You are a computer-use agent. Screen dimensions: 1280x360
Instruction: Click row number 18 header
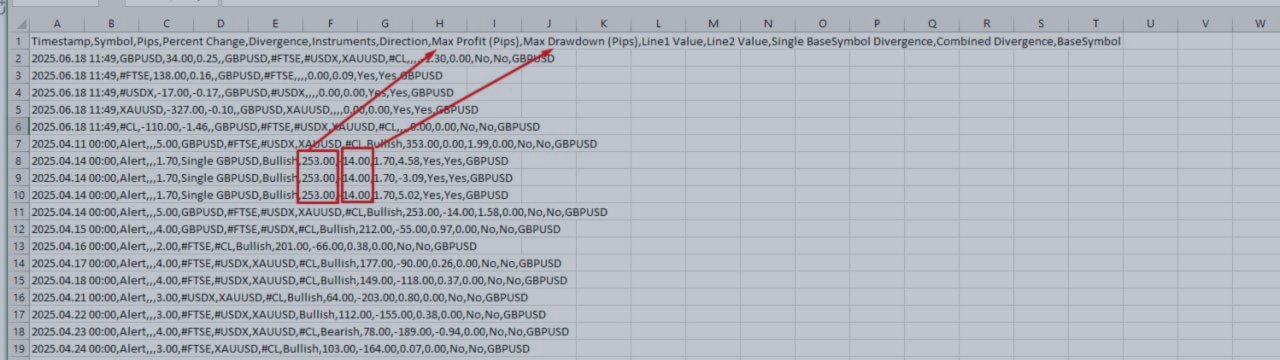point(17,331)
